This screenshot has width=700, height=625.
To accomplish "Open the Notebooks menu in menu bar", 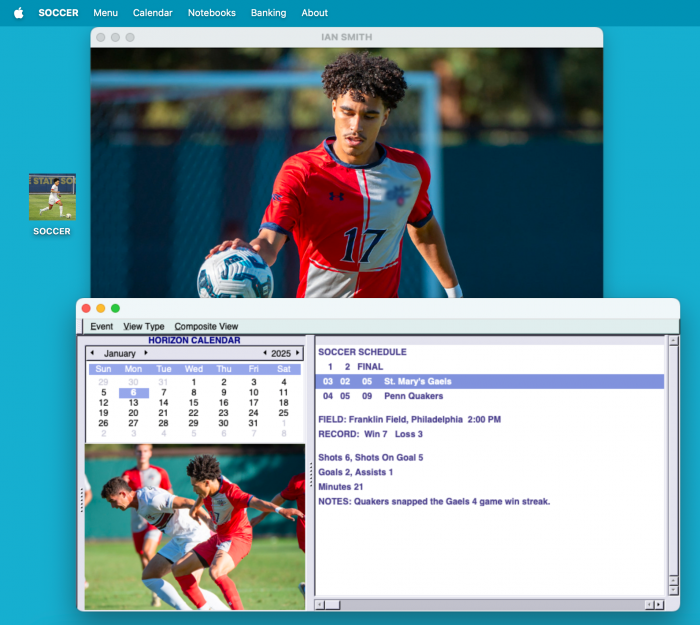I will (x=212, y=13).
